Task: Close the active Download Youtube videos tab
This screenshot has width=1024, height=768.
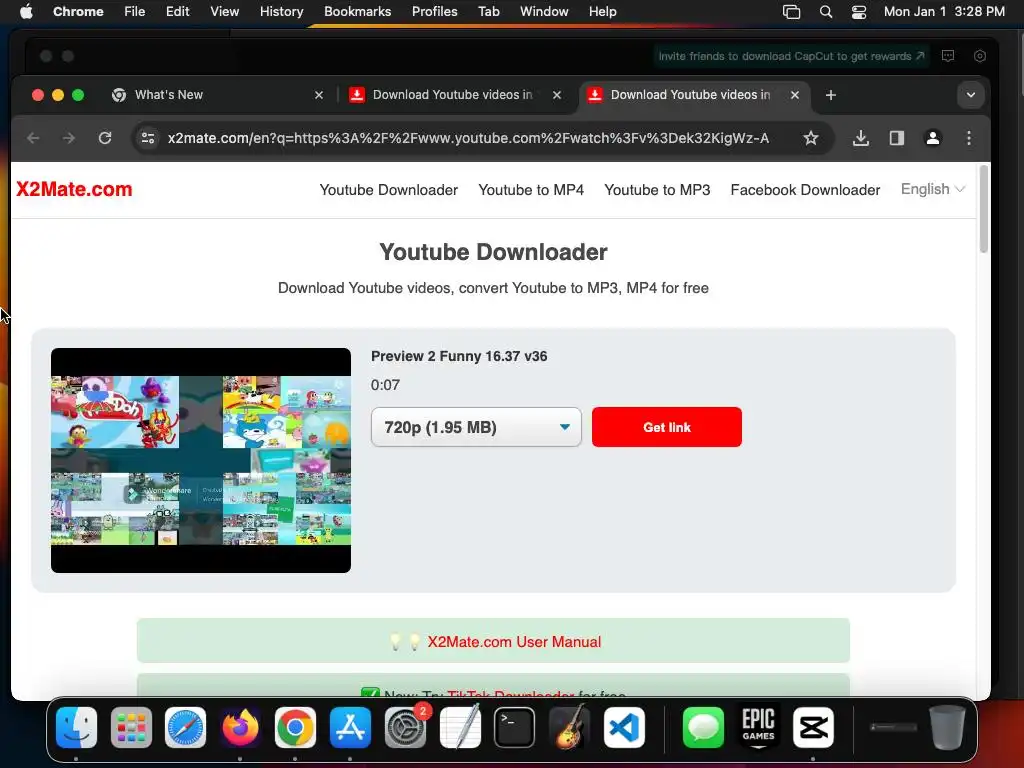Action: (794, 95)
